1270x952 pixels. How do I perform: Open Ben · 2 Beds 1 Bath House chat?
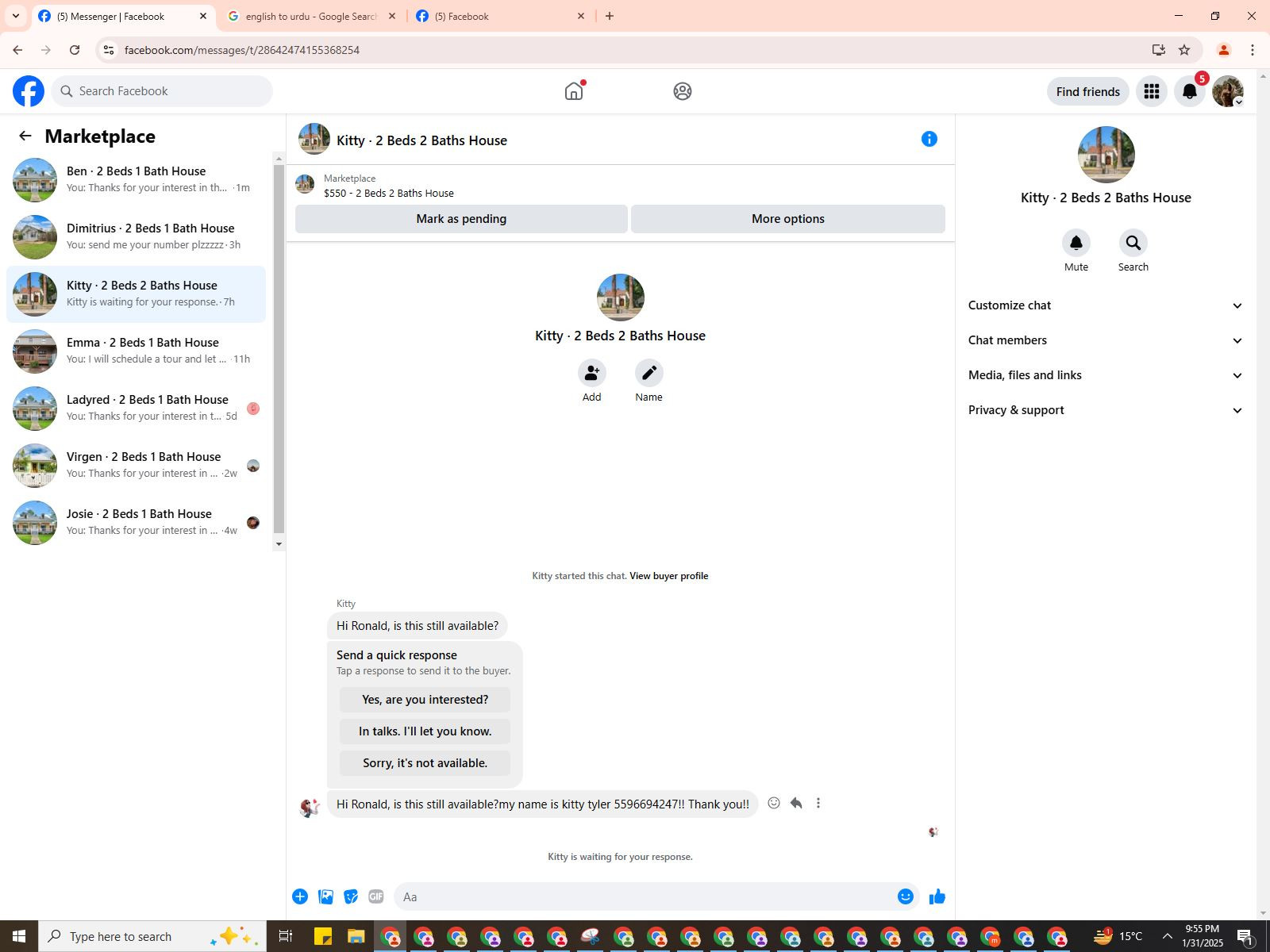click(x=137, y=180)
